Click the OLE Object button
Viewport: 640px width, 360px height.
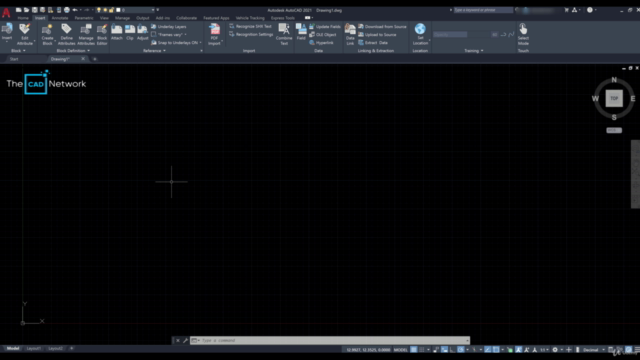click(x=322, y=35)
